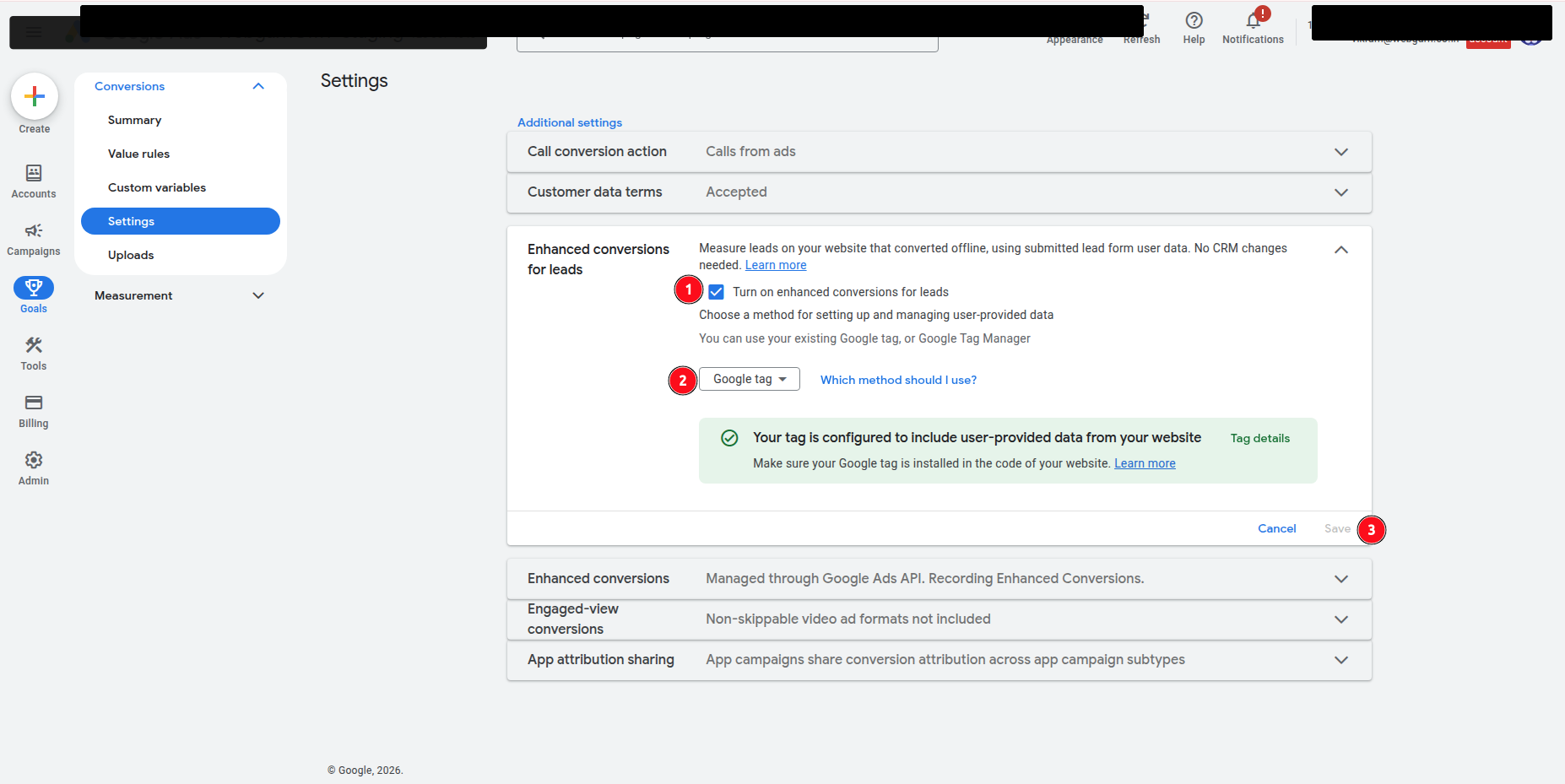
Task: Click Learn more link after offline leads description
Action: pos(776,265)
